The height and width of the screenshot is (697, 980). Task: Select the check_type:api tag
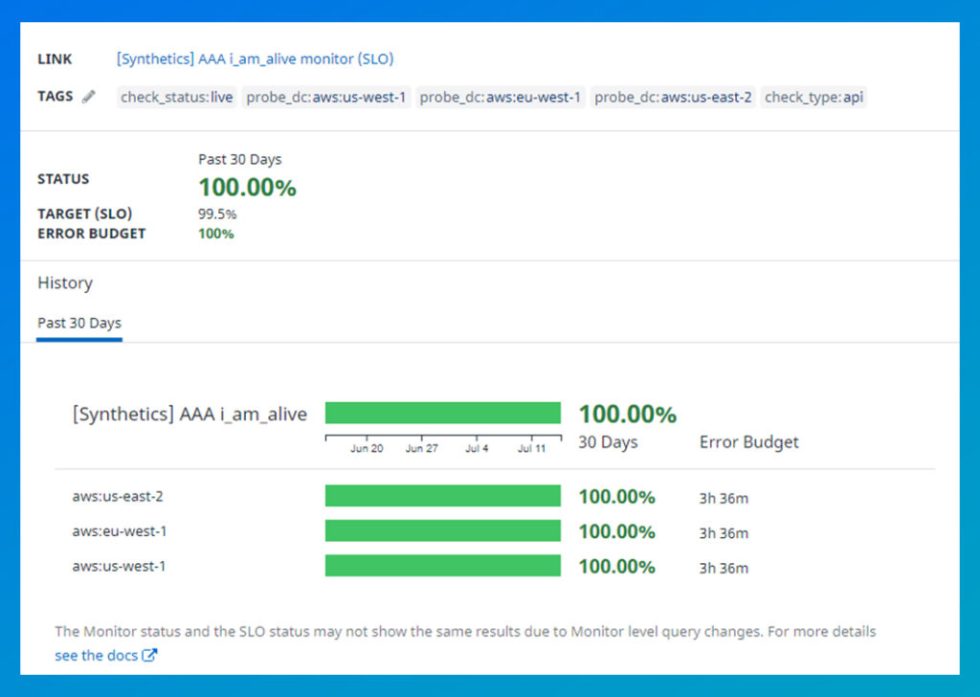coord(813,97)
